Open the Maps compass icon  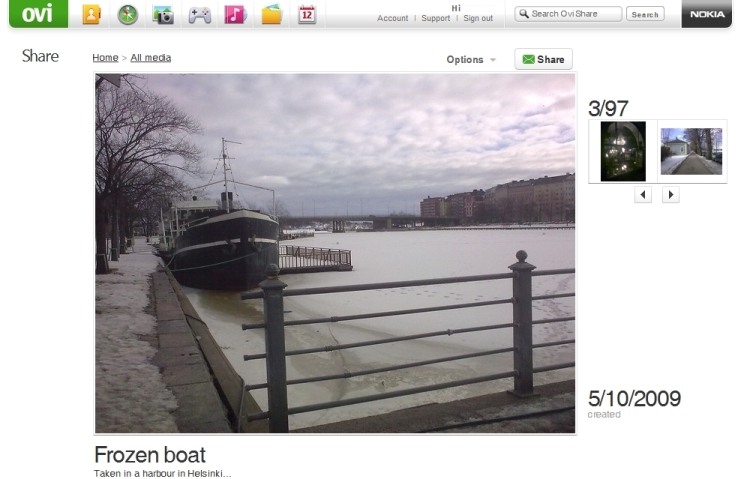[128, 14]
